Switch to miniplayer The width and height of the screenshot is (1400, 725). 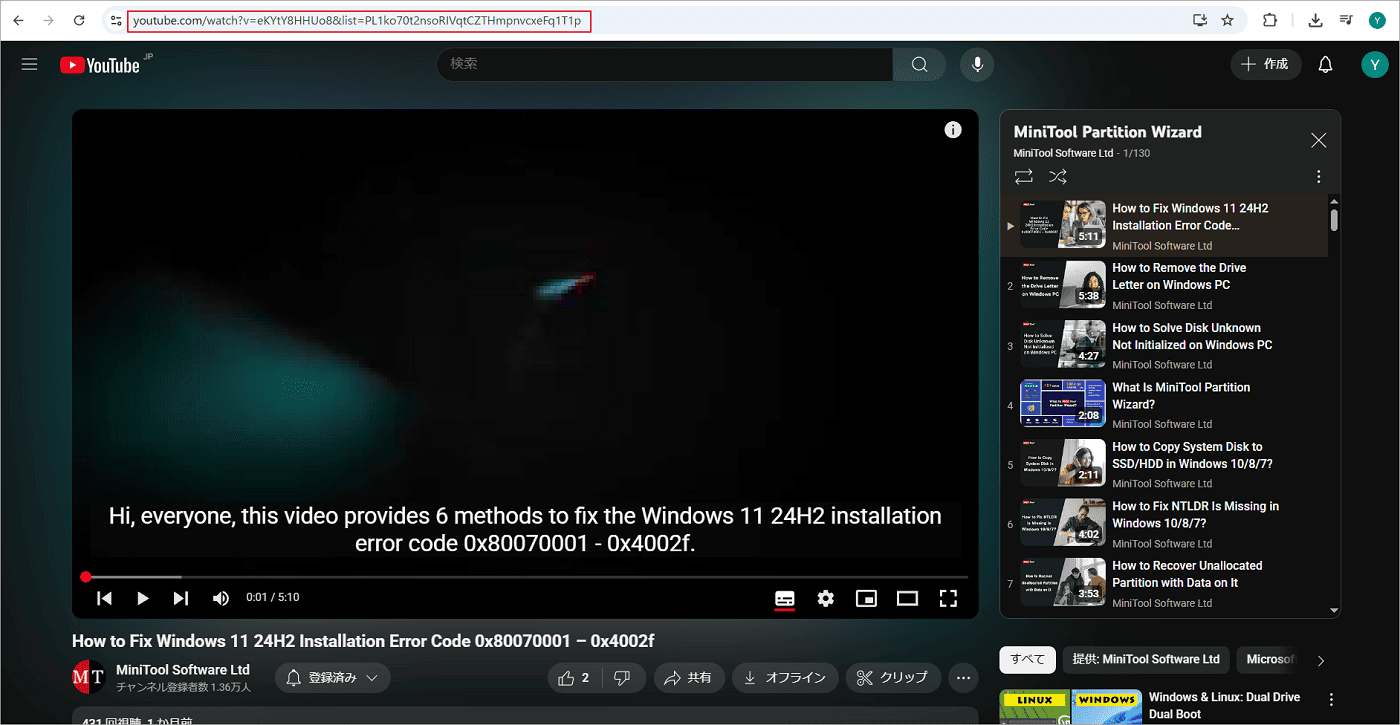coord(866,598)
